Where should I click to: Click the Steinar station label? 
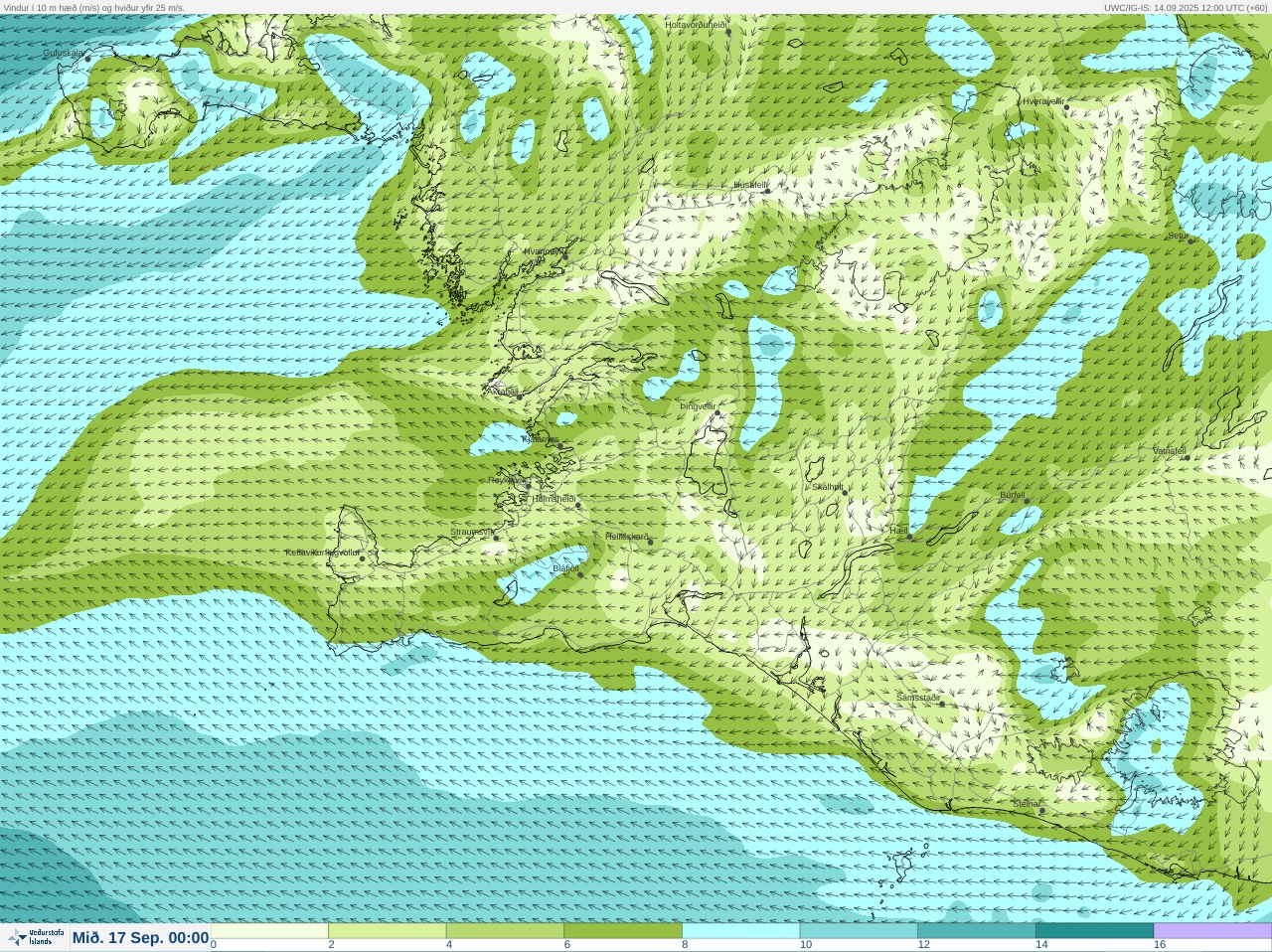pos(1027,804)
